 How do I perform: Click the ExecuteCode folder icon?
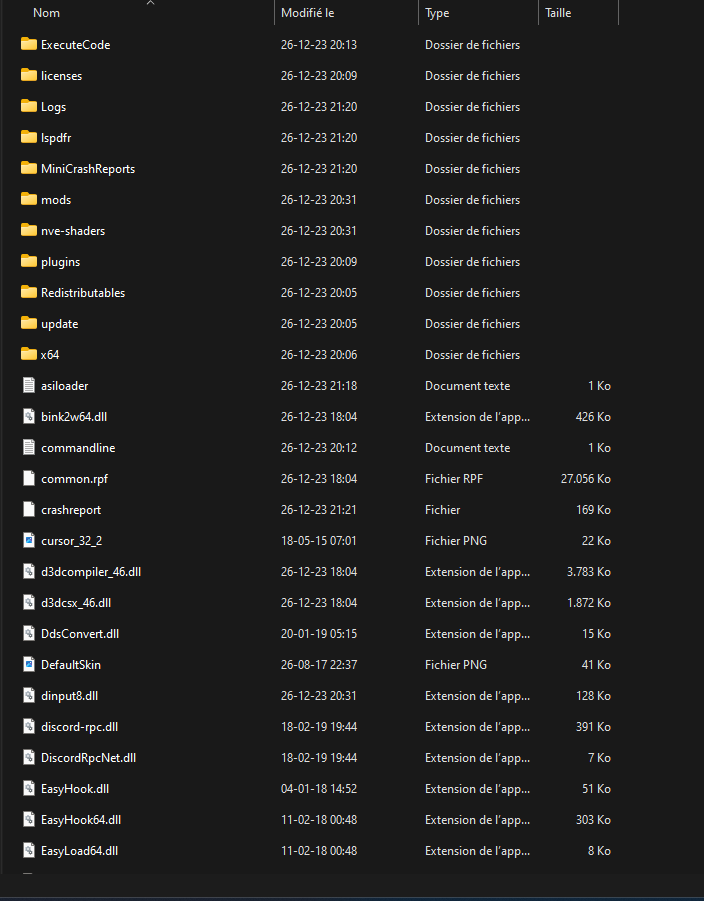coord(29,44)
